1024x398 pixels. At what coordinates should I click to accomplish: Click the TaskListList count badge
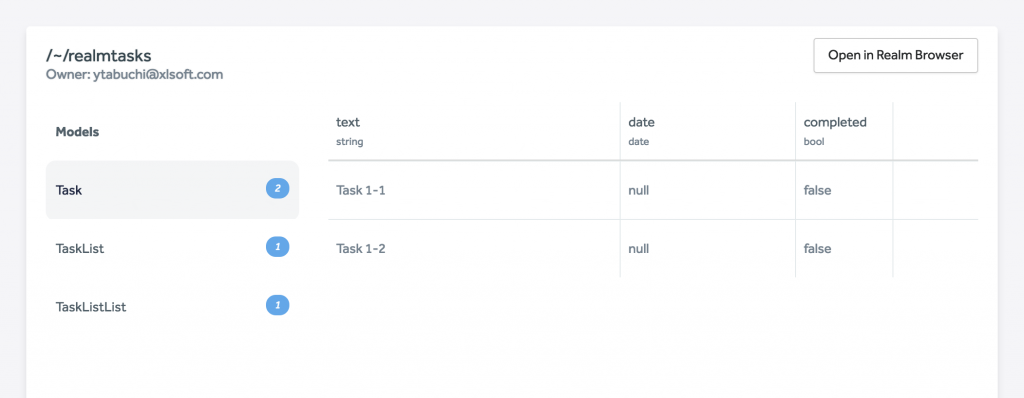(278, 305)
